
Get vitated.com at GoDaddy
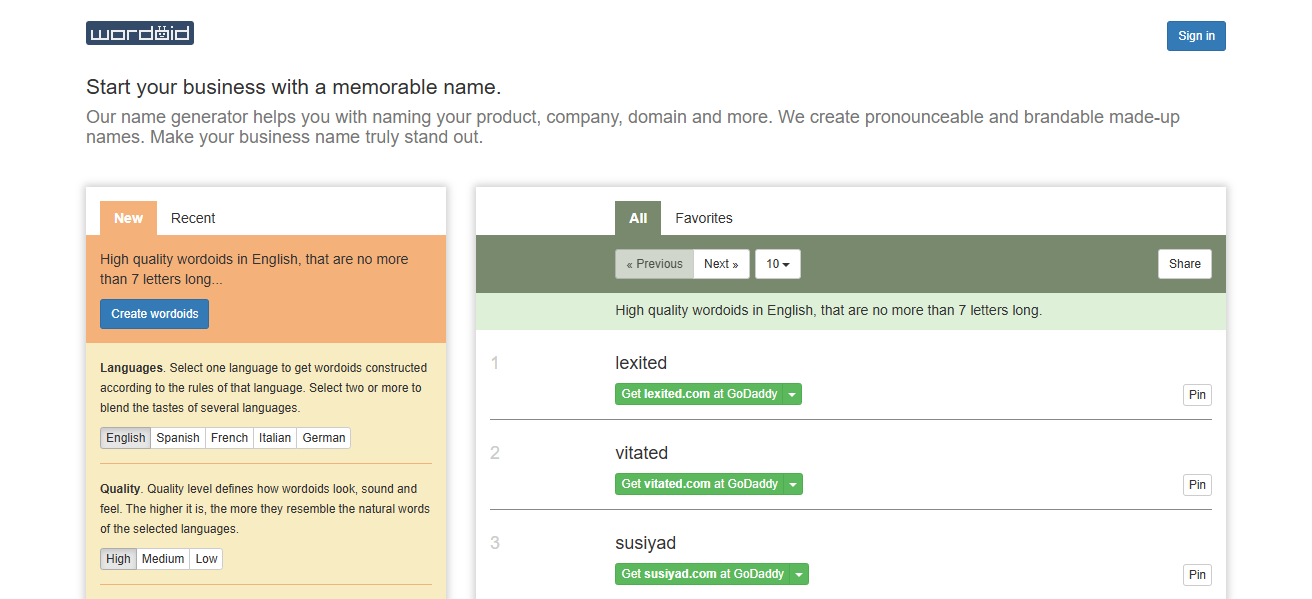pyautogui.click(x=699, y=484)
